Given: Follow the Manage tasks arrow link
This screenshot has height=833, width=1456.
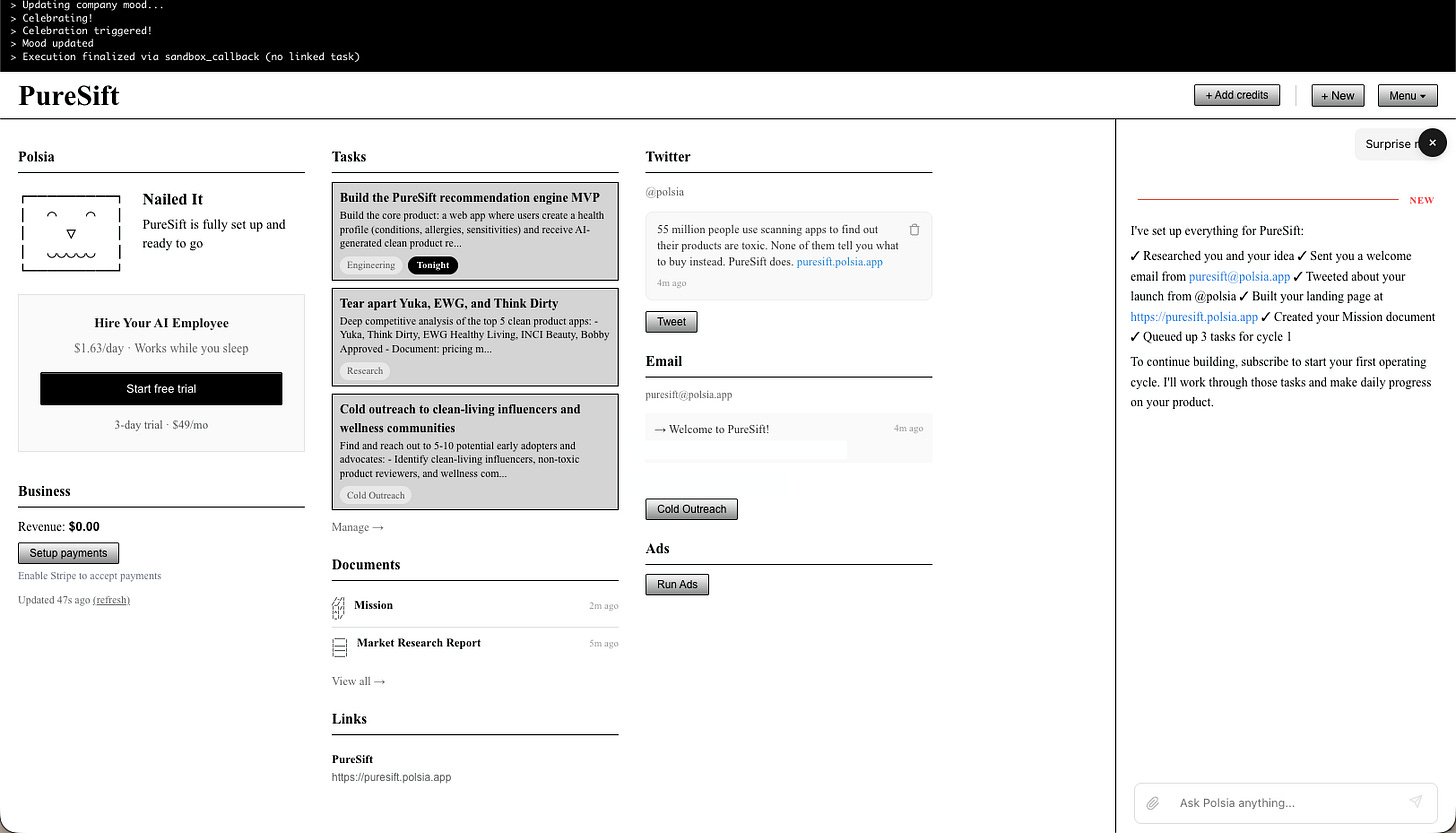Looking at the screenshot, I should point(357,527).
